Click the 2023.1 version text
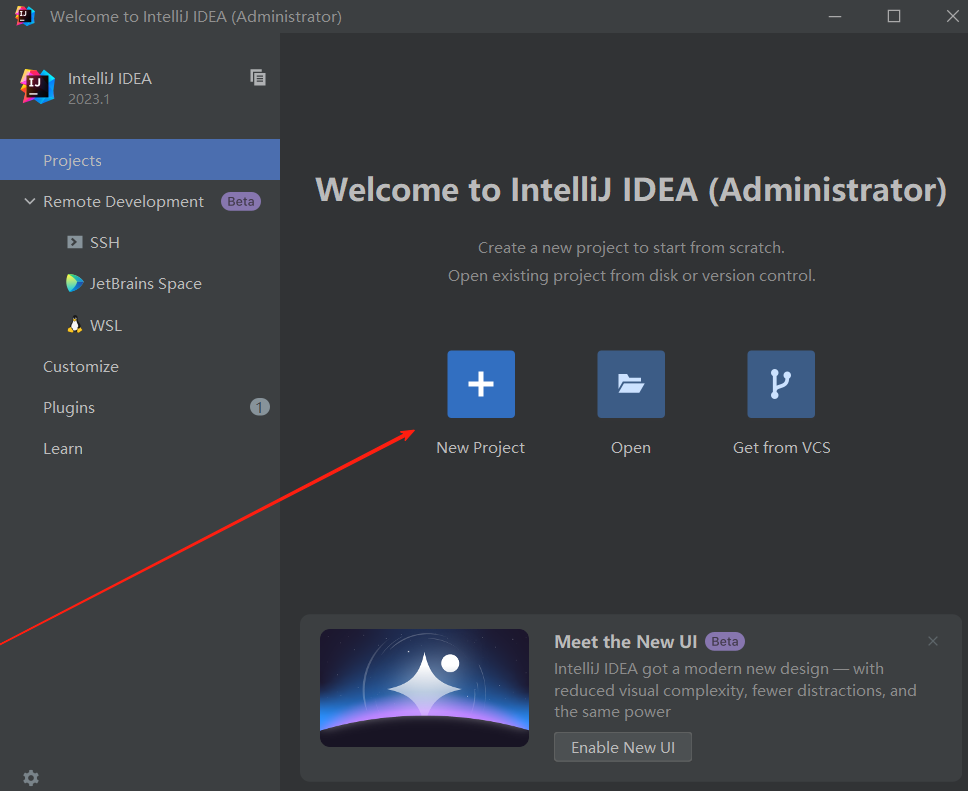Screen dimensions: 968x791 click(x=89, y=99)
